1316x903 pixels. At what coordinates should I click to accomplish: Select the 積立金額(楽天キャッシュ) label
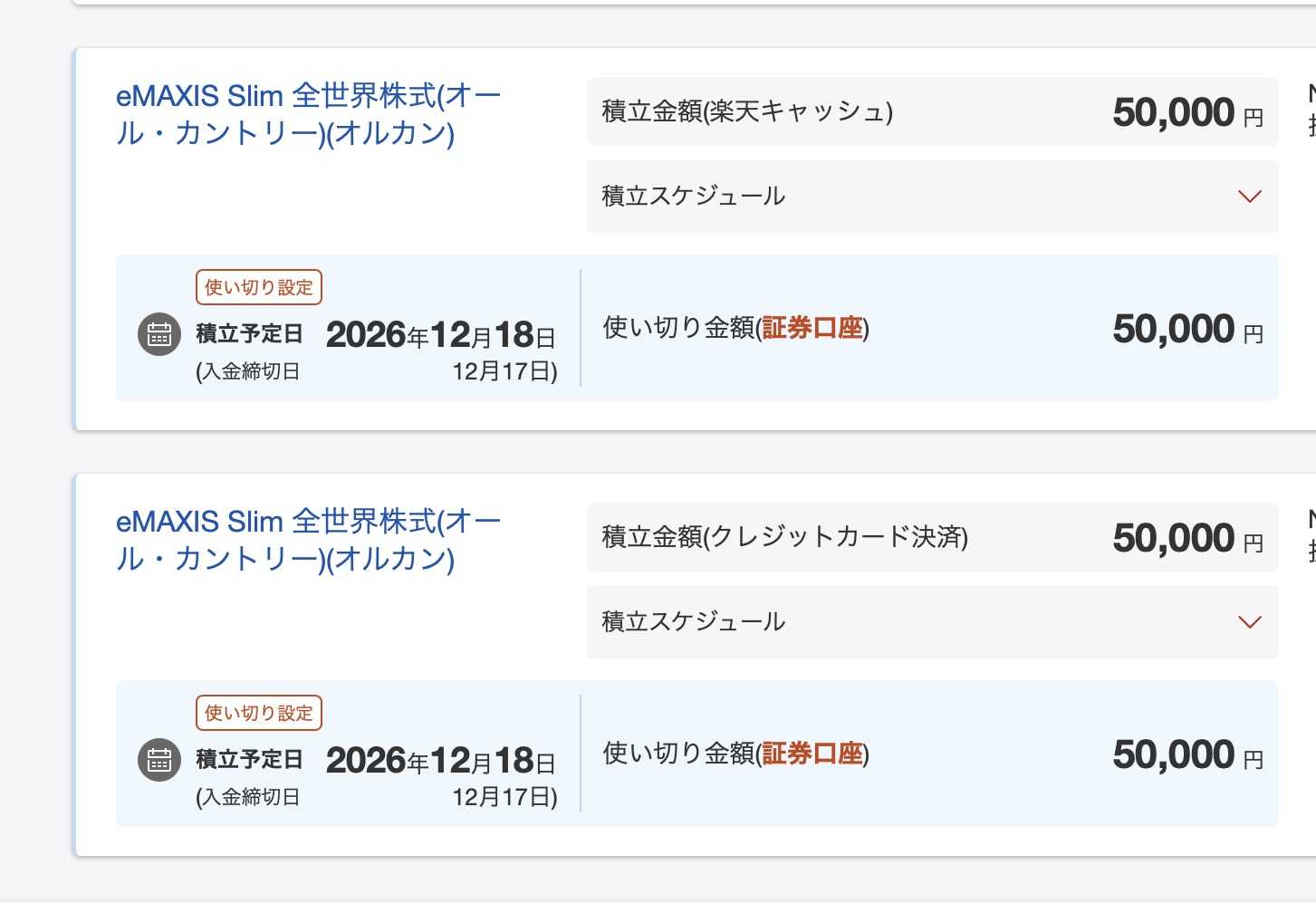(x=747, y=111)
